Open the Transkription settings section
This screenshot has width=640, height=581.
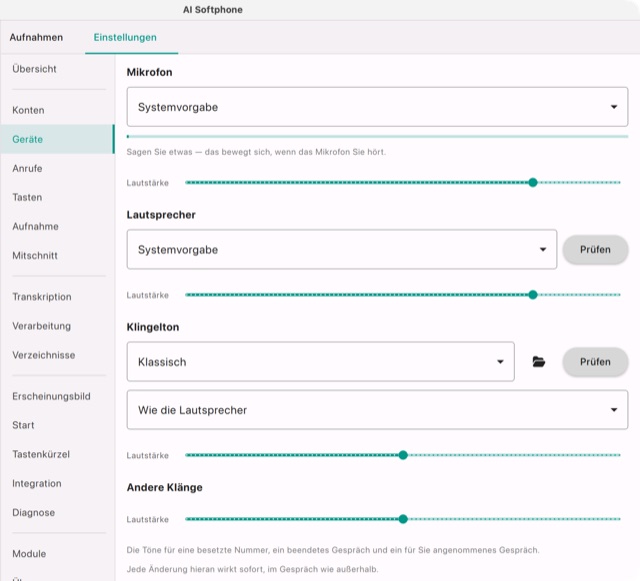tap(57, 297)
